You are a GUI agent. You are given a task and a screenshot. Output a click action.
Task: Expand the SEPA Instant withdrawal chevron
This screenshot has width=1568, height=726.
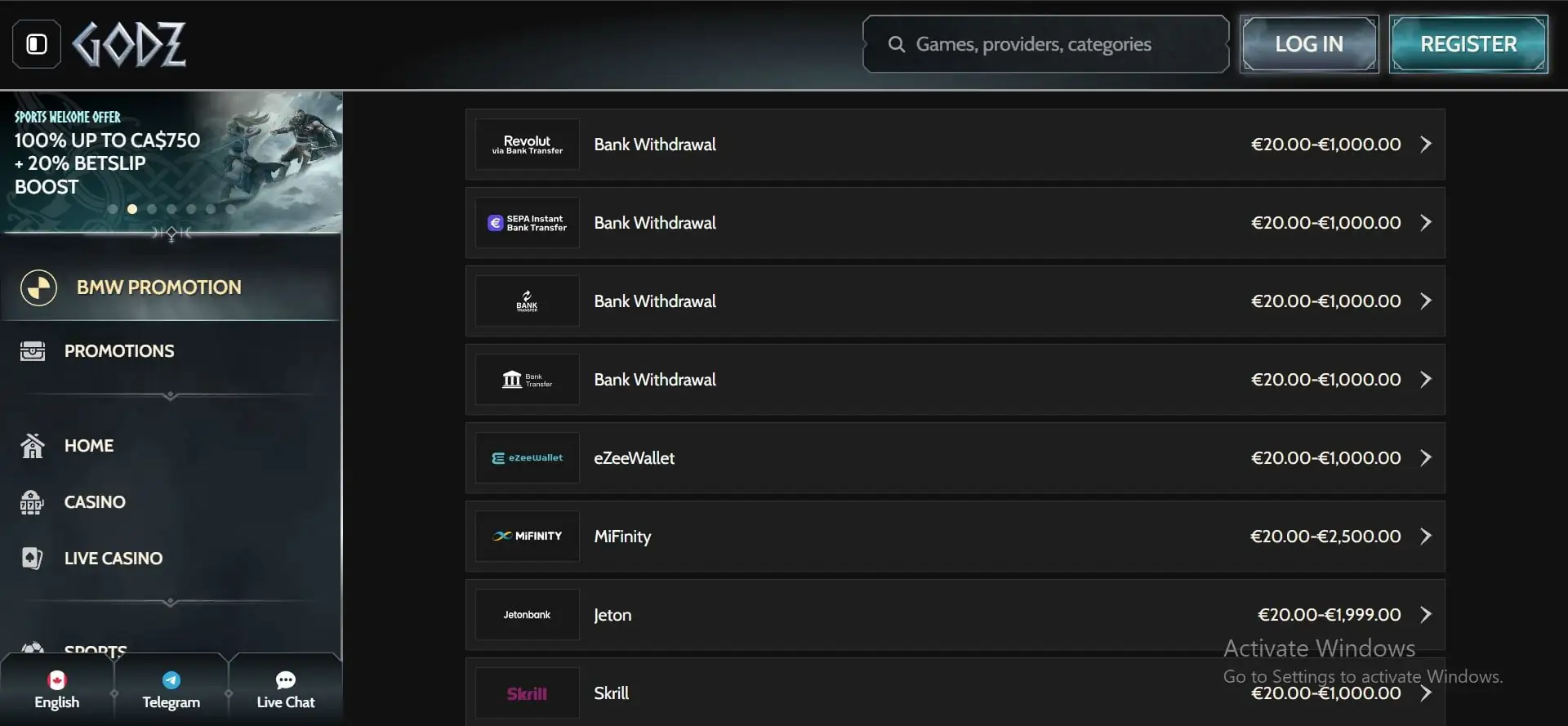click(x=1426, y=223)
